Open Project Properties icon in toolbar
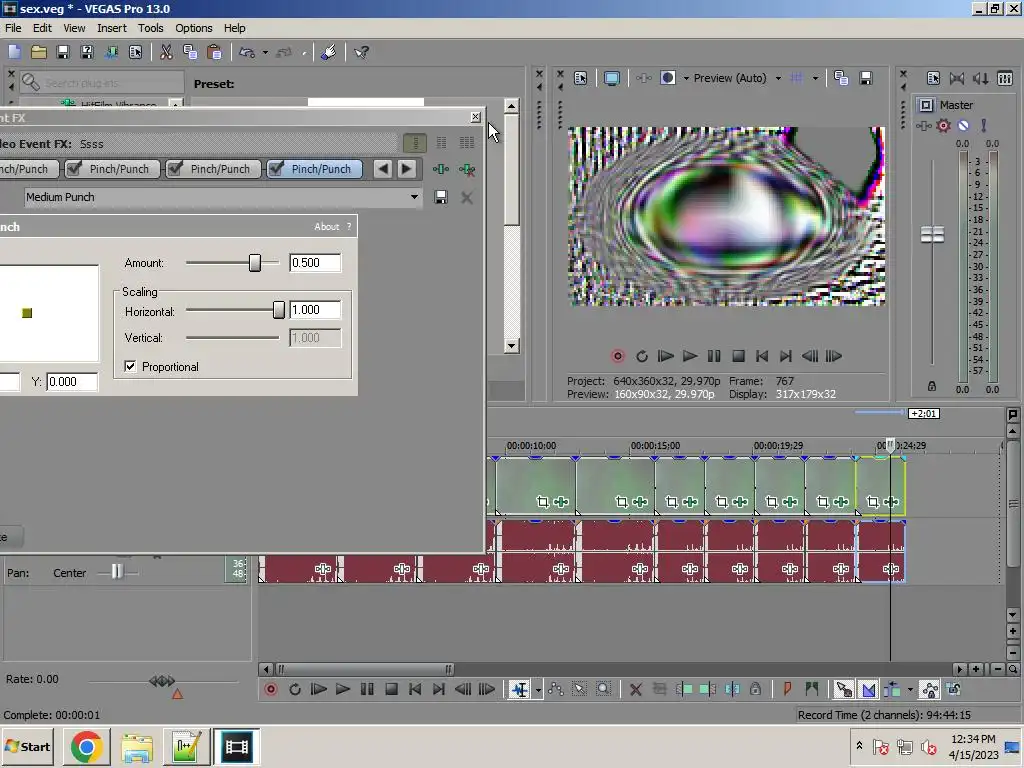Image resolution: width=1024 pixels, height=768 pixels. [x=135, y=52]
